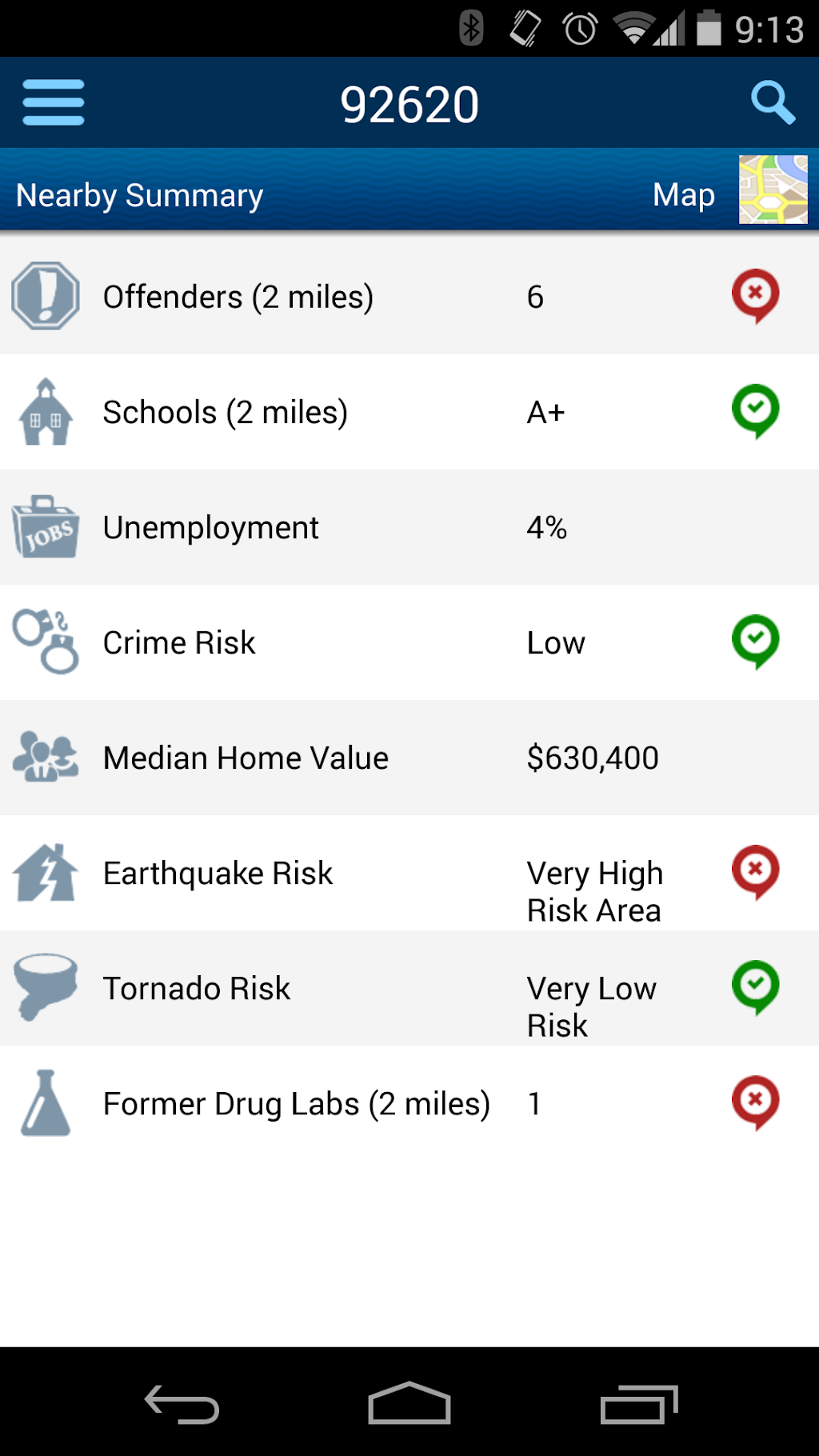
Task: Tap the Offenders warning sign icon
Action: 46,296
